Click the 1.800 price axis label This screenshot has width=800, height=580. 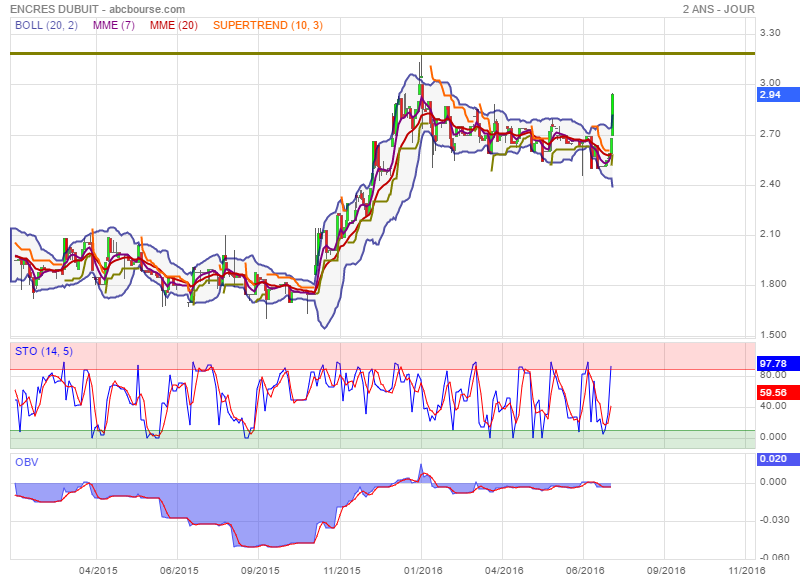pos(772,284)
